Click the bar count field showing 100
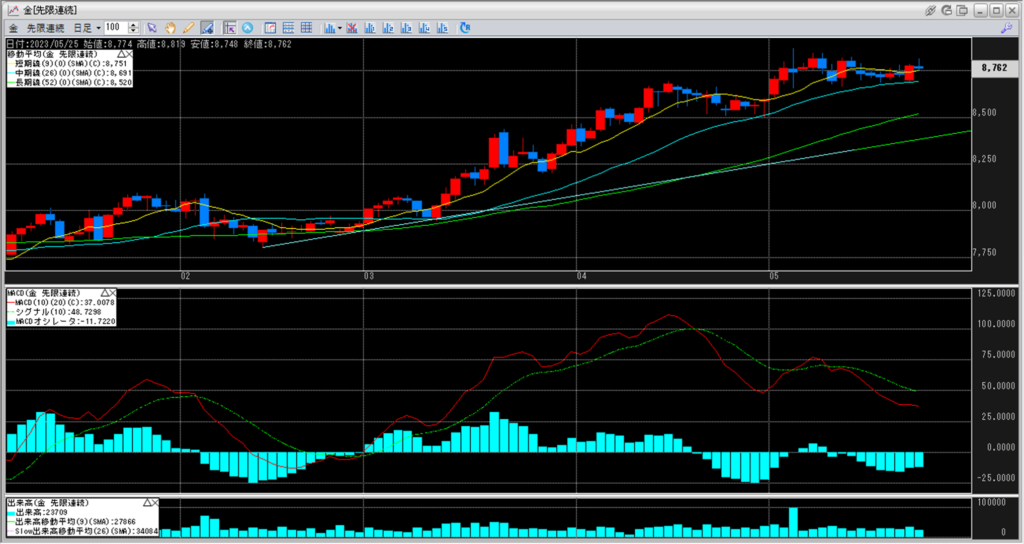Viewport: 1024px width, 544px height. pos(115,27)
